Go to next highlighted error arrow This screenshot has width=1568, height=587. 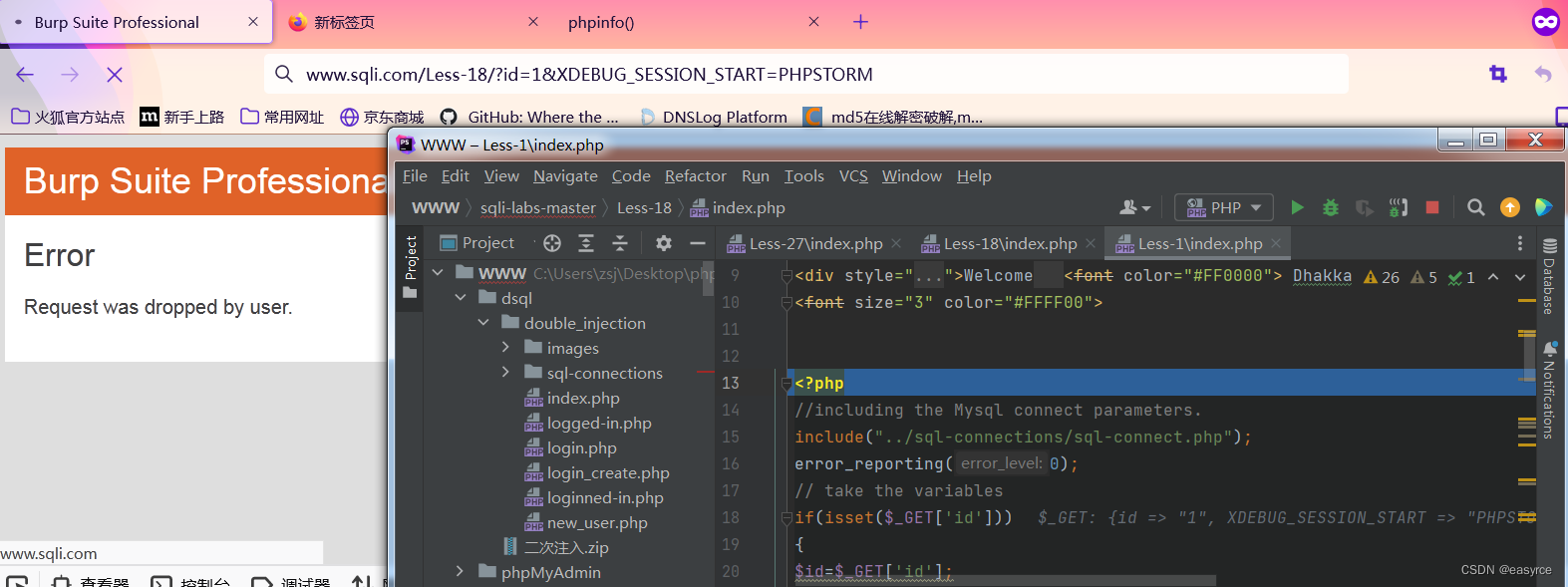coord(1520,277)
